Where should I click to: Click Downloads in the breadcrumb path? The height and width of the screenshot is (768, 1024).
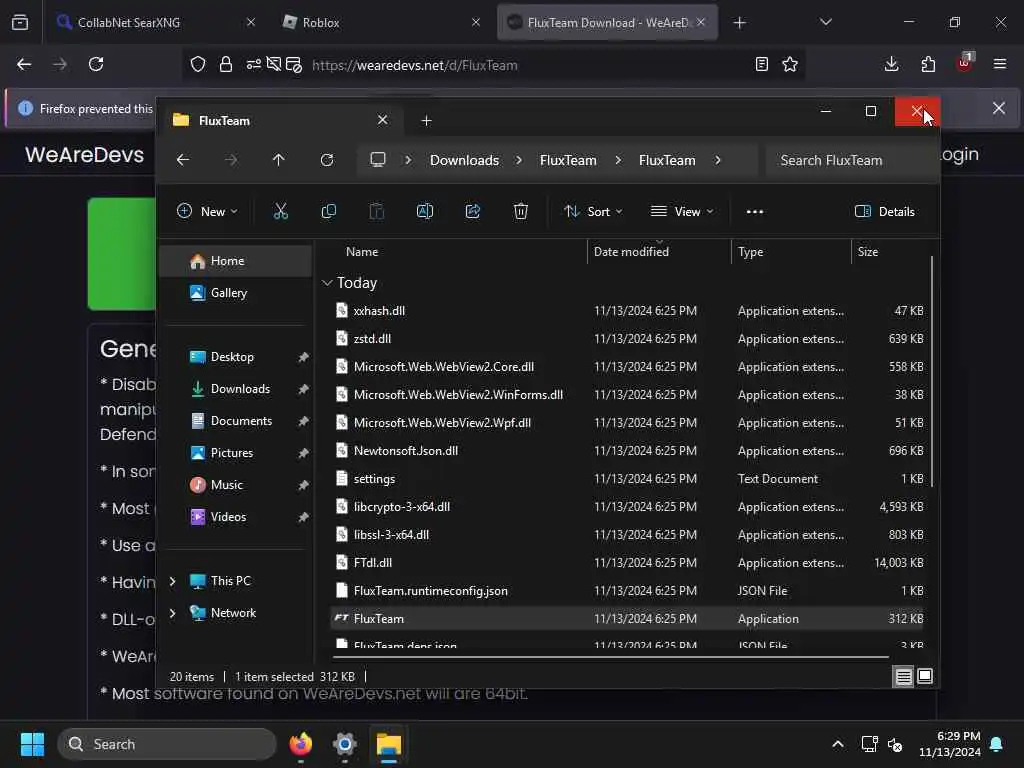click(464, 160)
